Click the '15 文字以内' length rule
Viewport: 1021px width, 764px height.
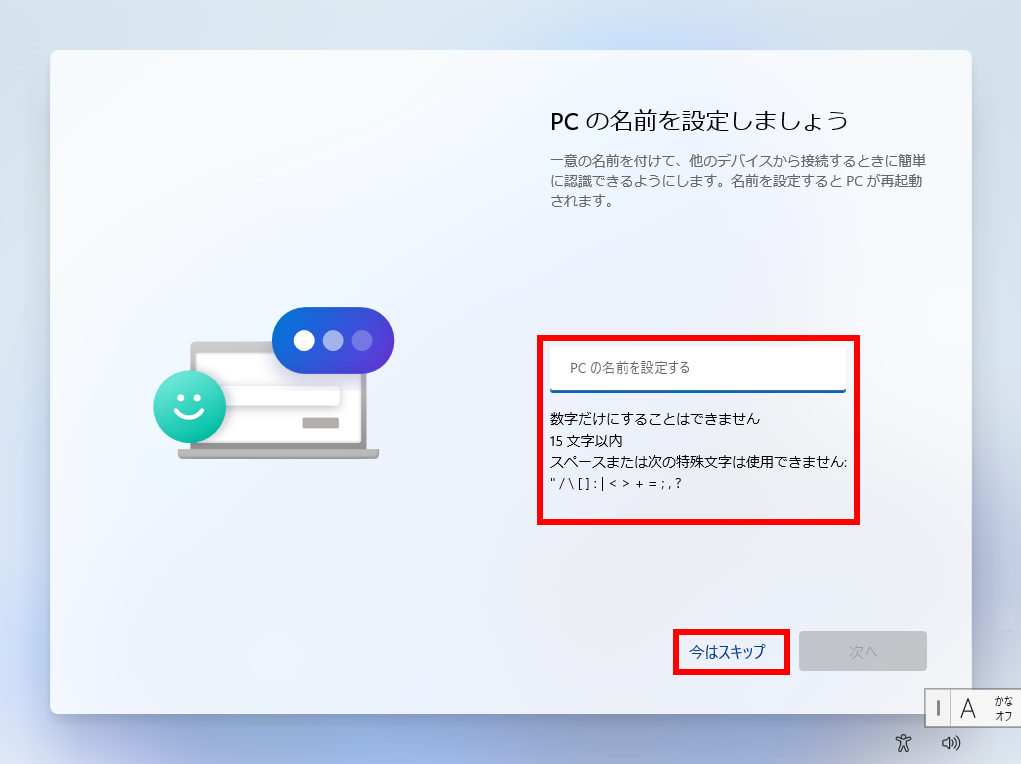tap(586, 441)
